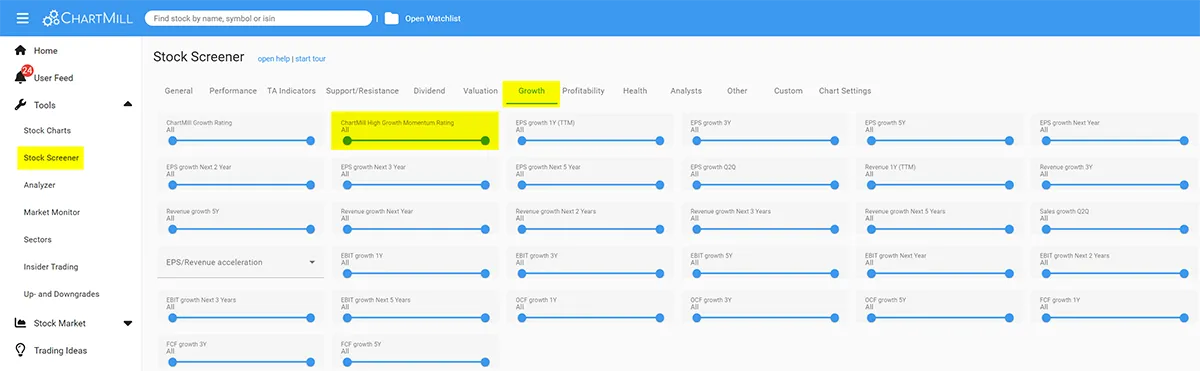Click the Home house icon
Screen dimensions: 1200x371
coord(20,50)
